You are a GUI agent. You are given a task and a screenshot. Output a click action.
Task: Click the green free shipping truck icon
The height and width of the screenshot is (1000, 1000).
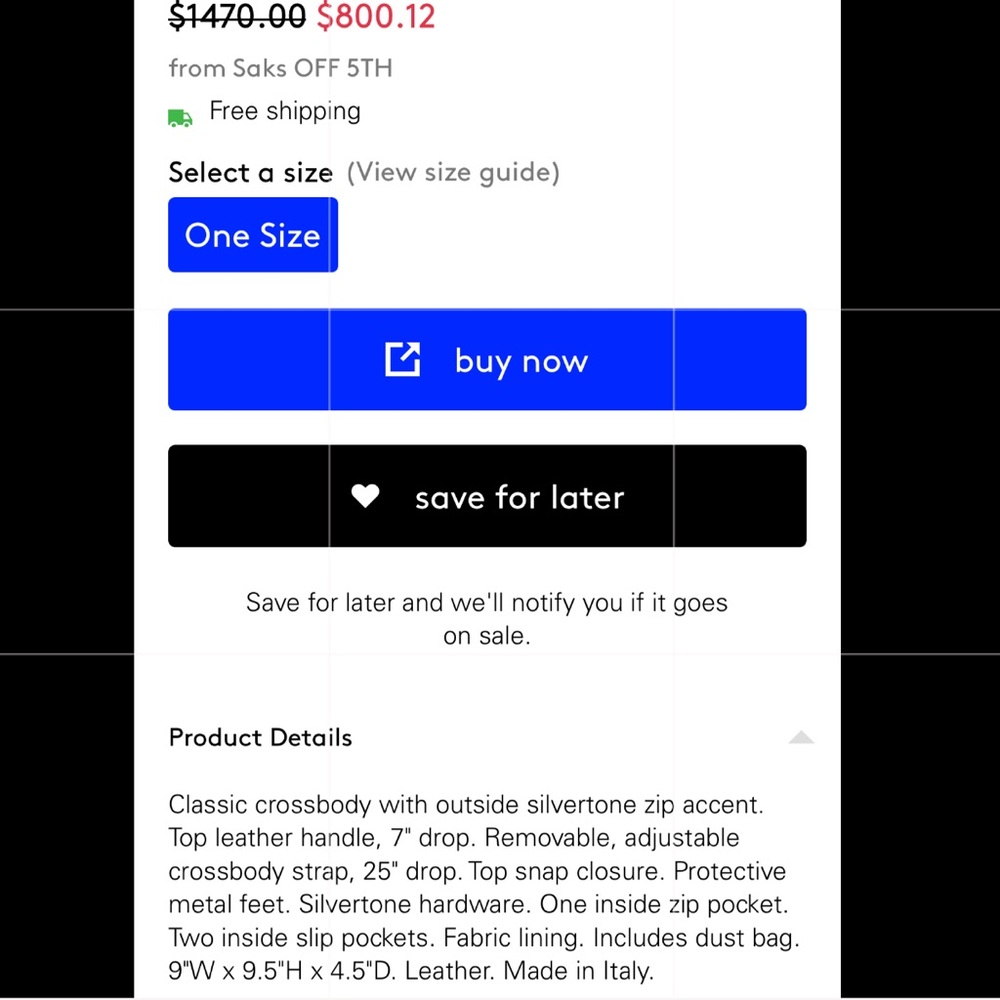pyautogui.click(x=180, y=118)
